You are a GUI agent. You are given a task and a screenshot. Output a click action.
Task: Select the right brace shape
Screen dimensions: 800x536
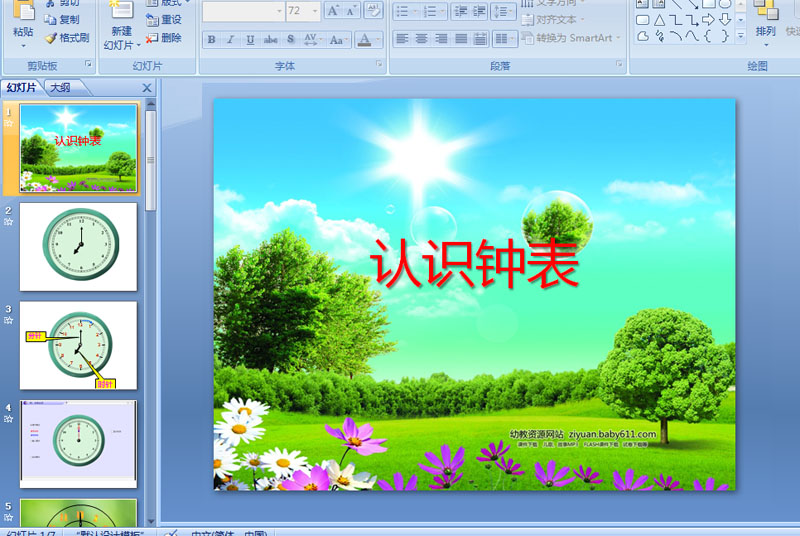(724, 36)
